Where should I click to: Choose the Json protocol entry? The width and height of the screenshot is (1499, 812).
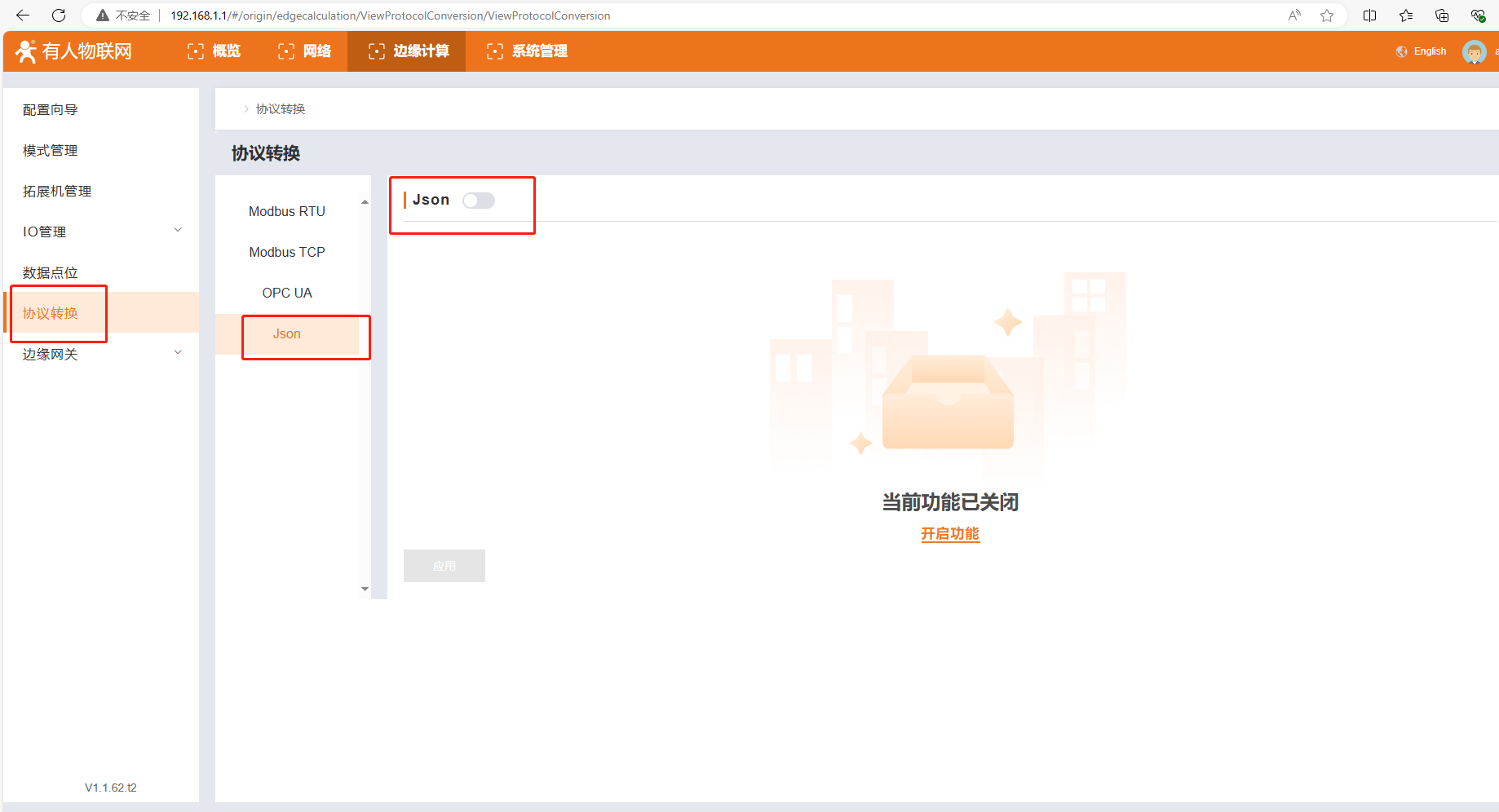pos(287,334)
